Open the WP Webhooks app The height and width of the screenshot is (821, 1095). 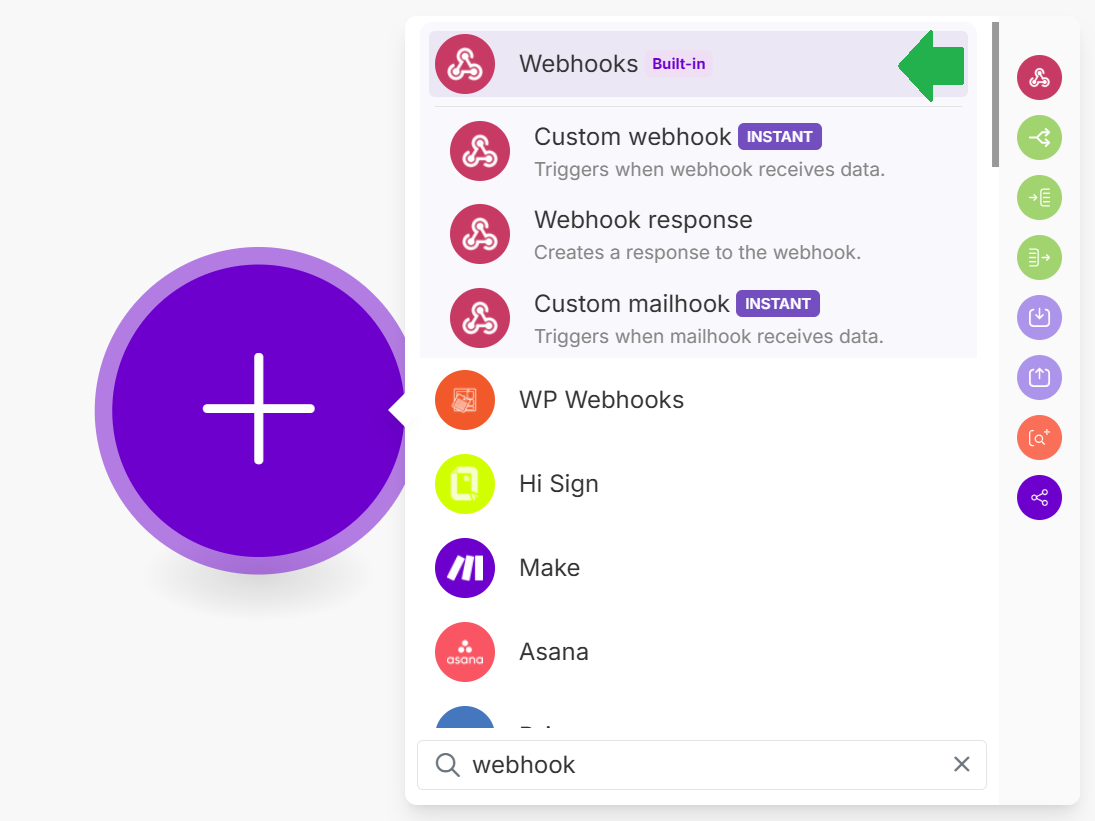pyautogui.click(x=698, y=400)
